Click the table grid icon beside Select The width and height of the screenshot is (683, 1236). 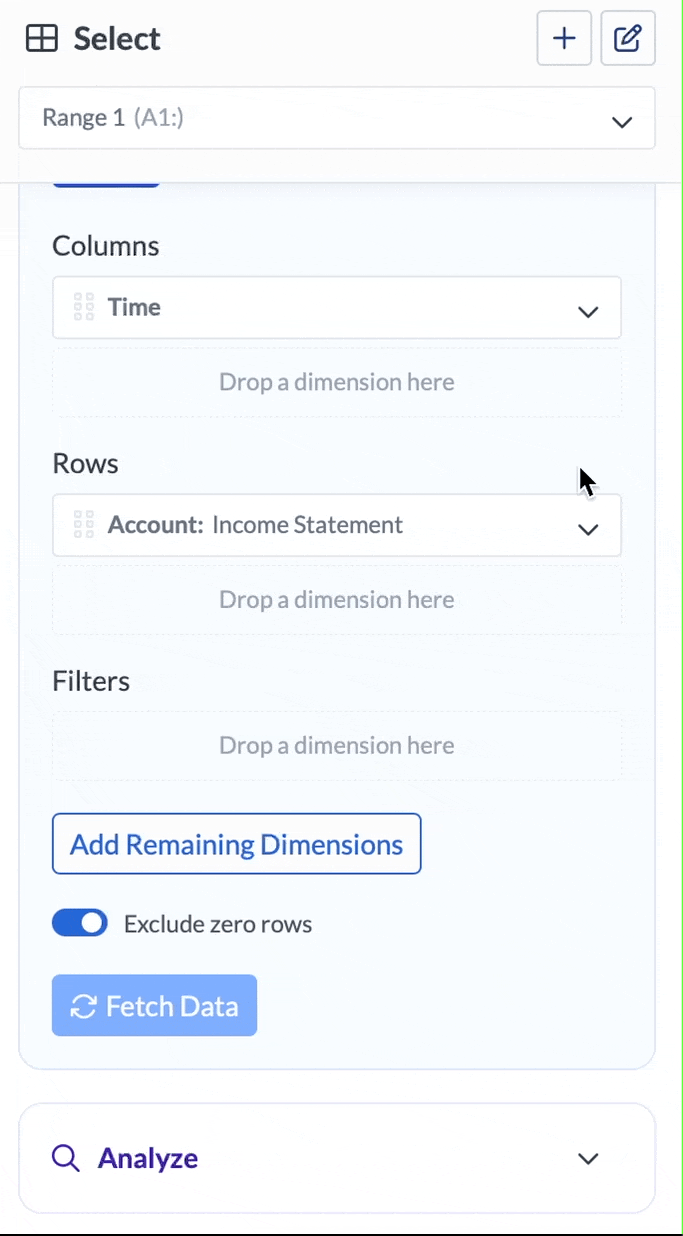click(40, 38)
